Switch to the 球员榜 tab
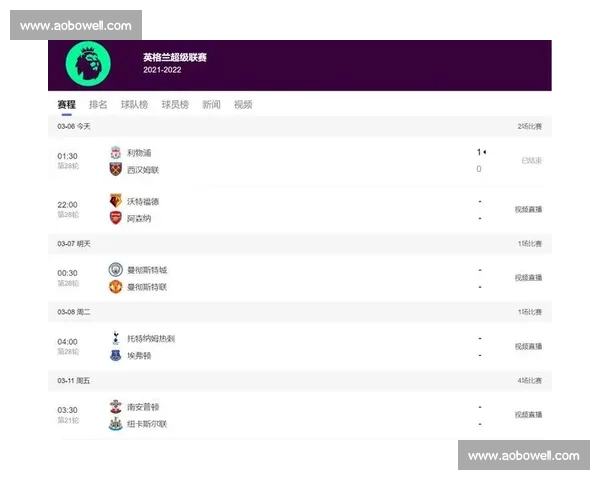 pos(175,104)
